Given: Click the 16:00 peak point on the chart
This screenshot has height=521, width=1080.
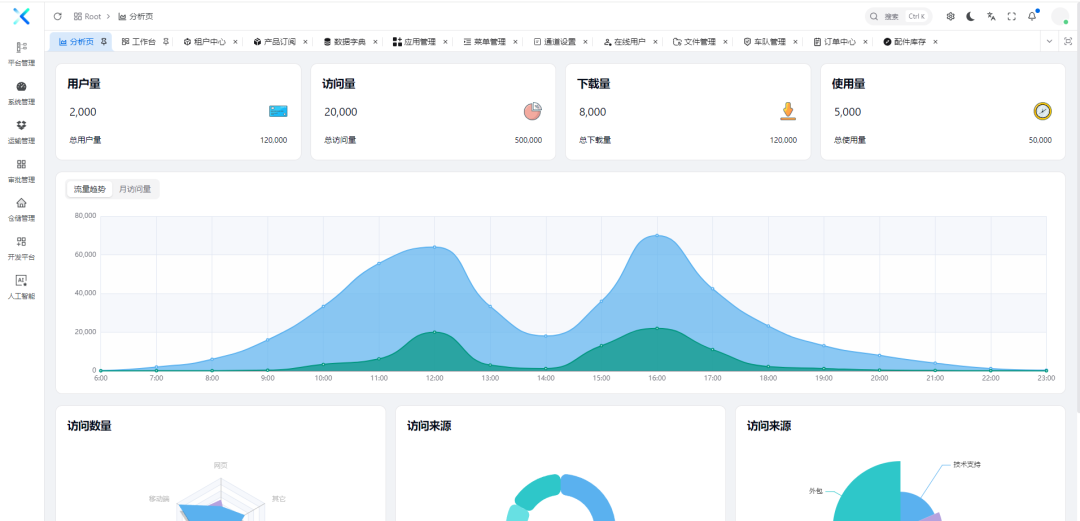Looking at the screenshot, I should pos(657,236).
